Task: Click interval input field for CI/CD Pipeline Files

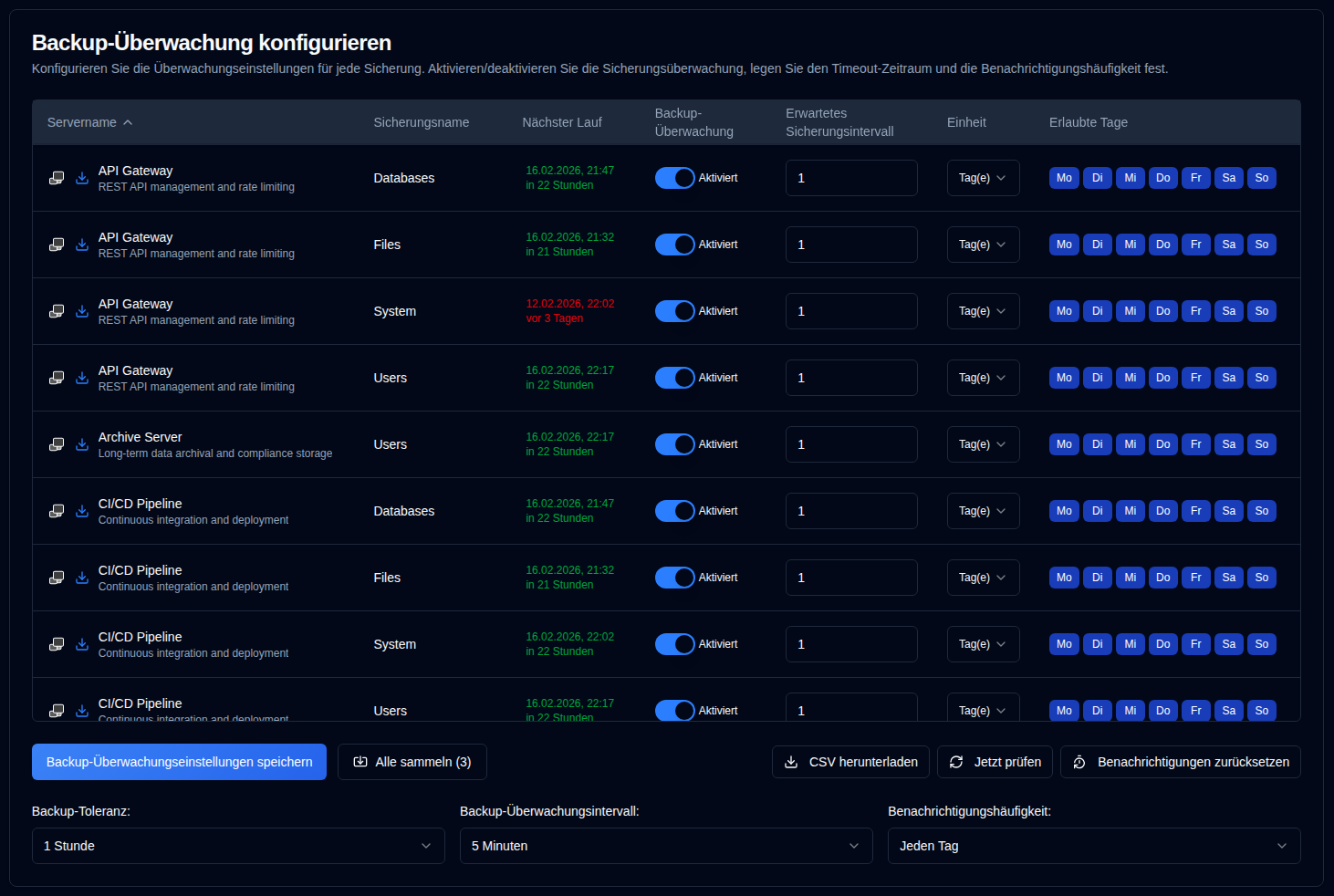Action: click(850, 578)
